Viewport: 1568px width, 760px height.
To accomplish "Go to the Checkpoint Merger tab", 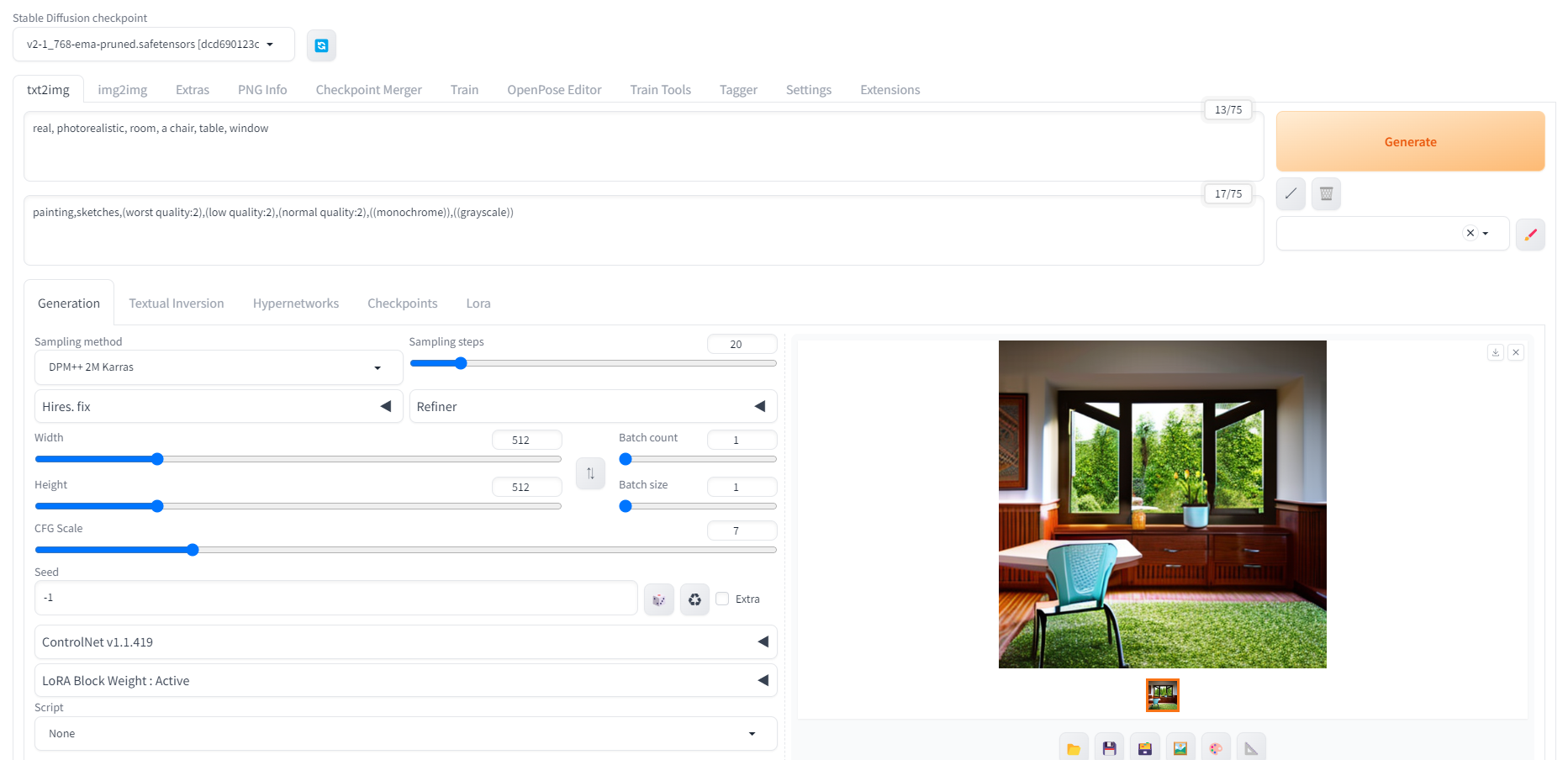I will point(369,90).
